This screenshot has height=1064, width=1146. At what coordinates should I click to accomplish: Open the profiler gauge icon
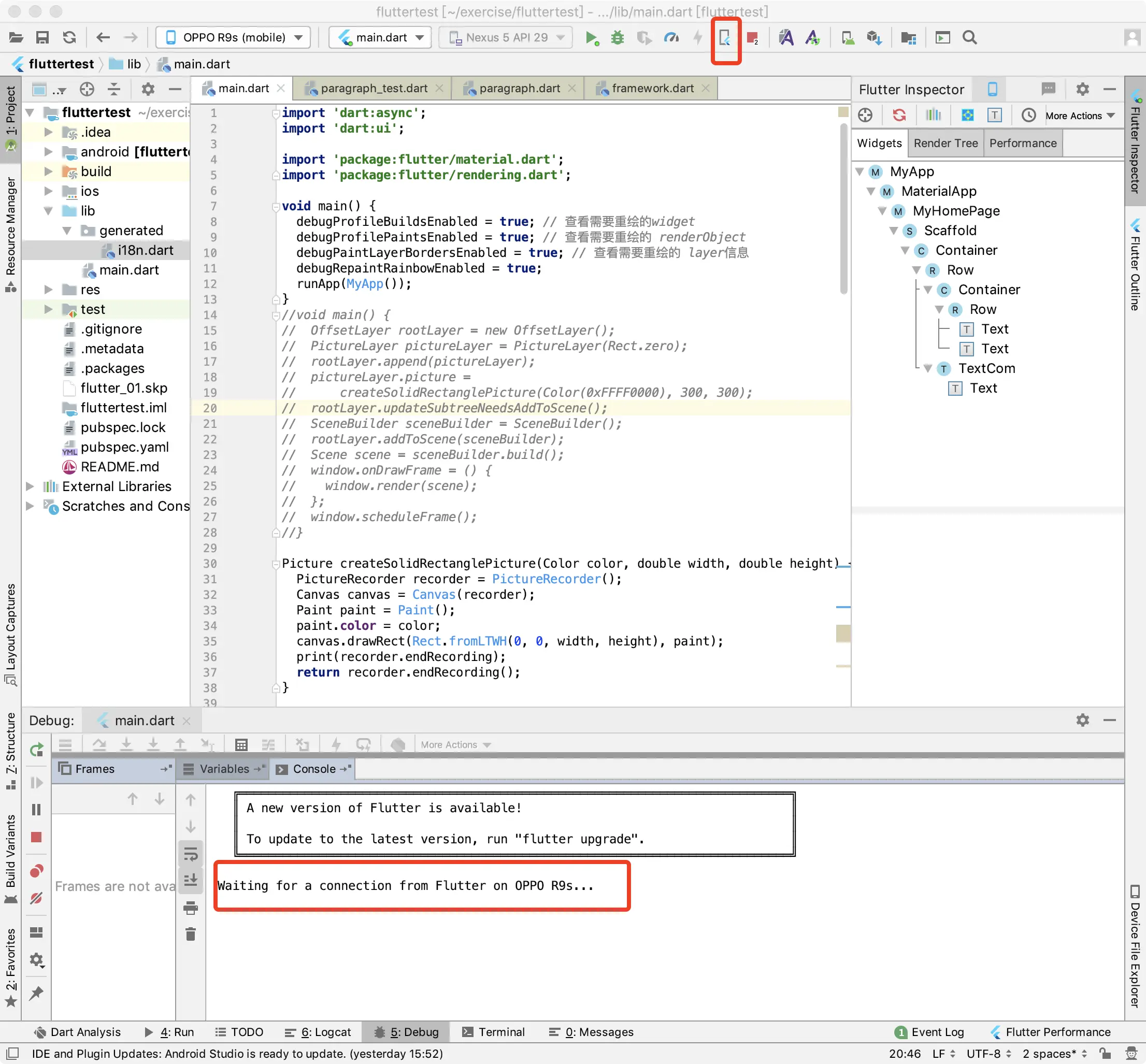pos(671,38)
